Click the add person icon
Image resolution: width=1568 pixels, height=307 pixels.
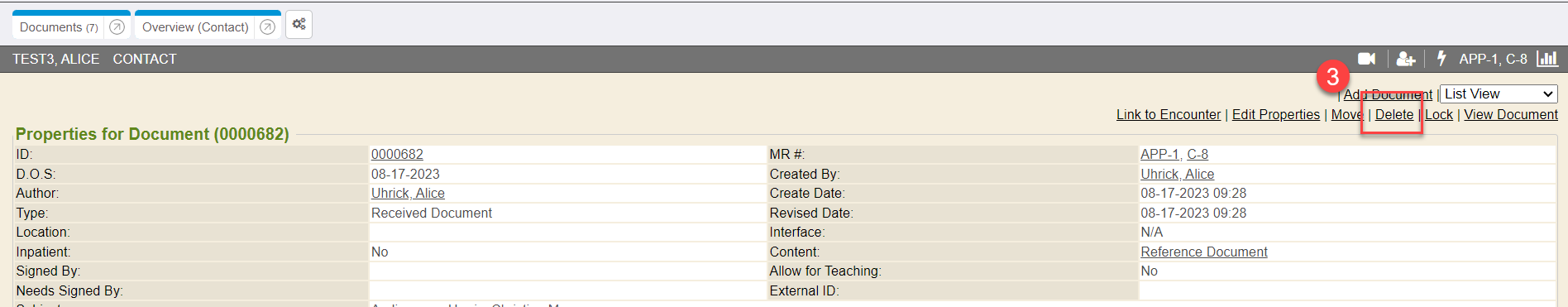coord(1406,59)
